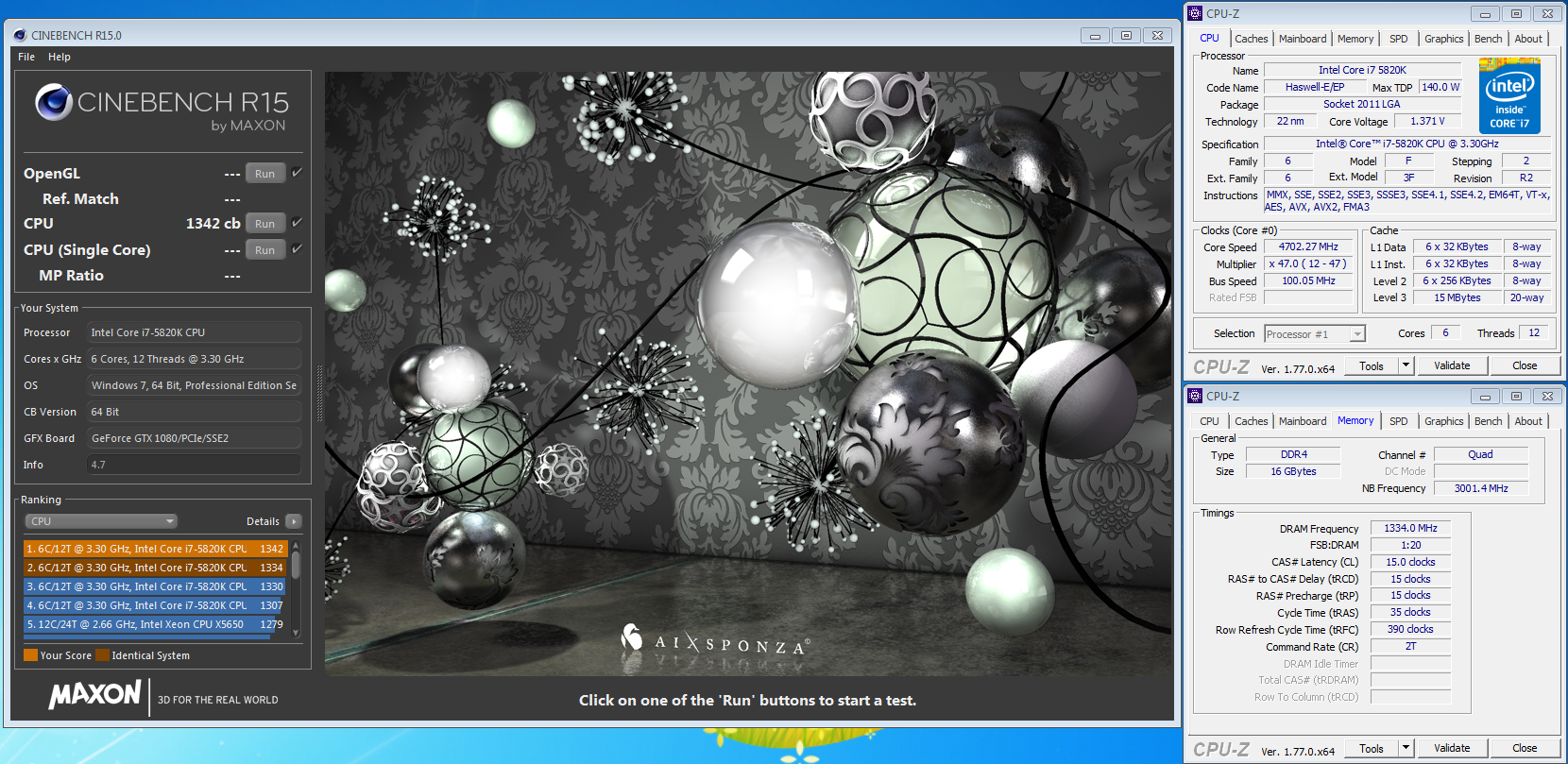Click the CAS# Latency value 15.0 clocks

pyautogui.click(x=1410, y=562)
